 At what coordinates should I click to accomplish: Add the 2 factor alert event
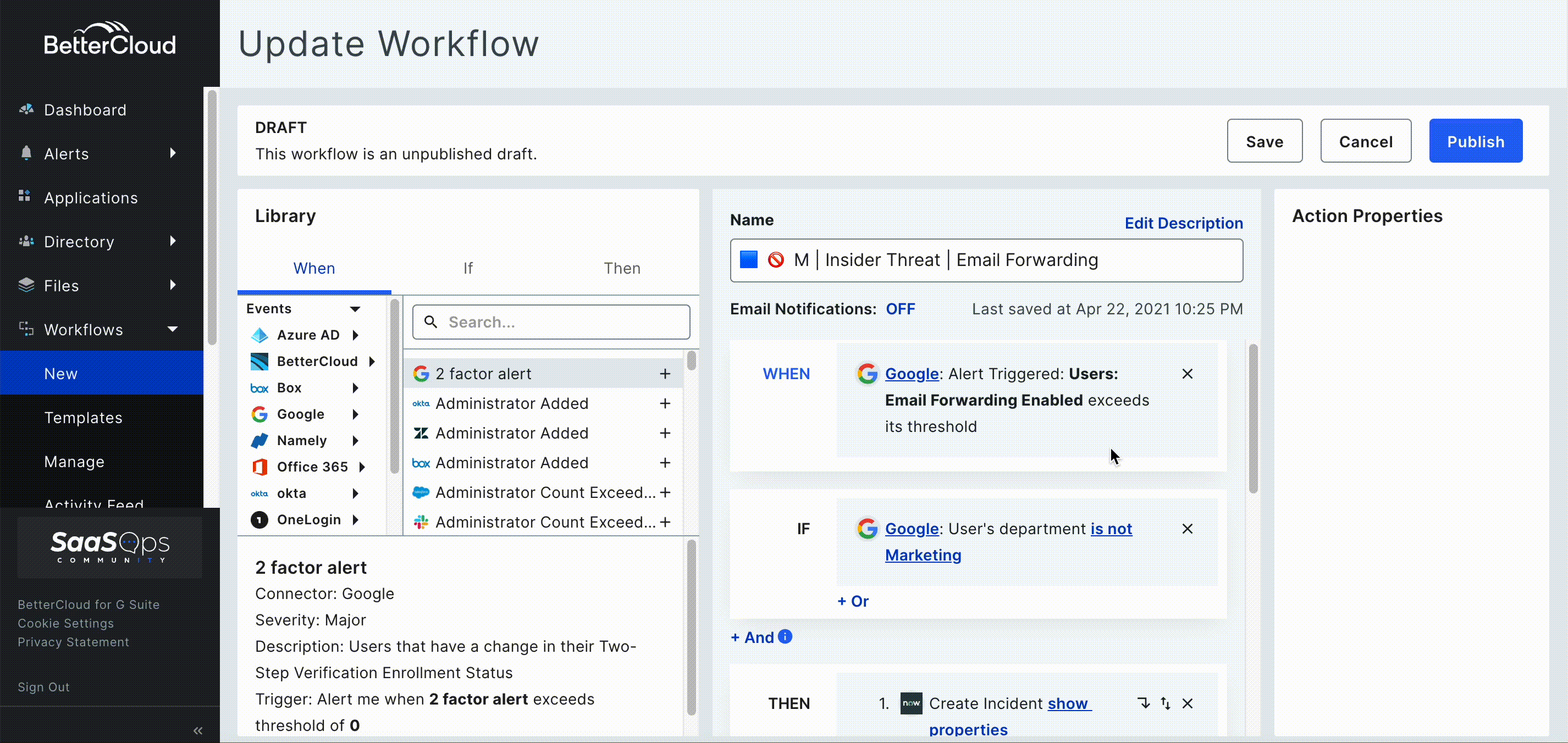point(665,374)
